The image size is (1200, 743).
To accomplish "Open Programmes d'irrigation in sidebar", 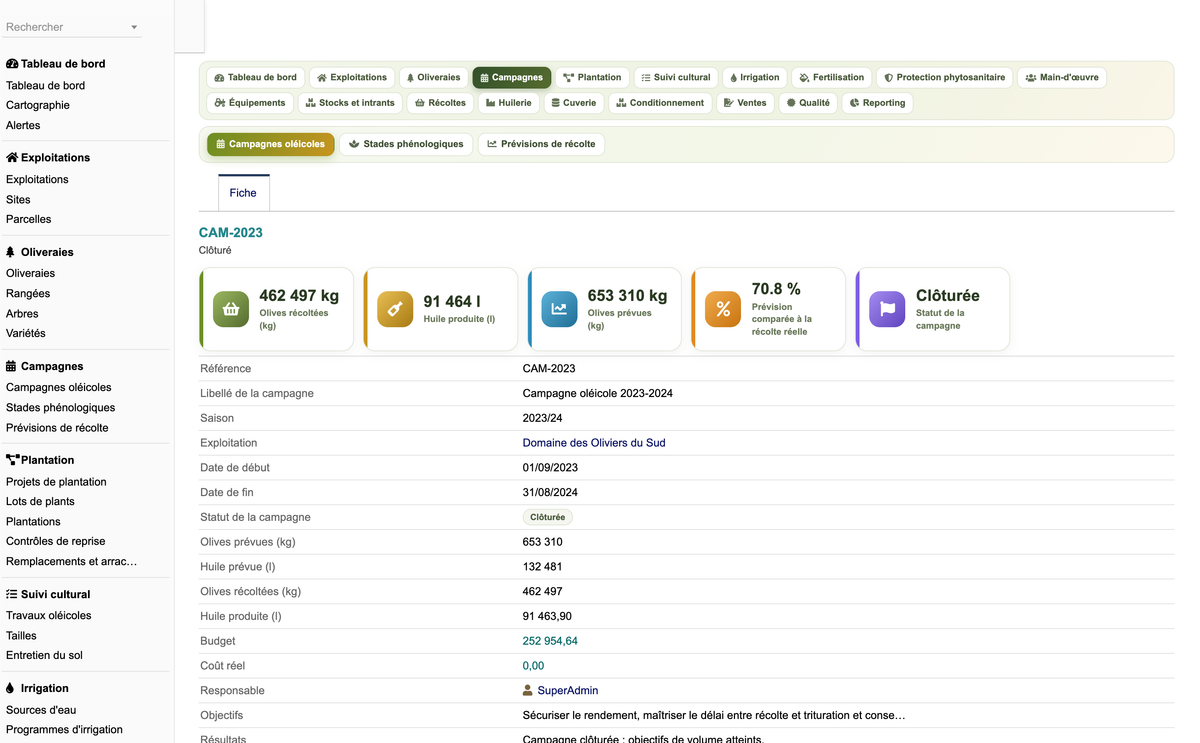I will coord(64,730).
